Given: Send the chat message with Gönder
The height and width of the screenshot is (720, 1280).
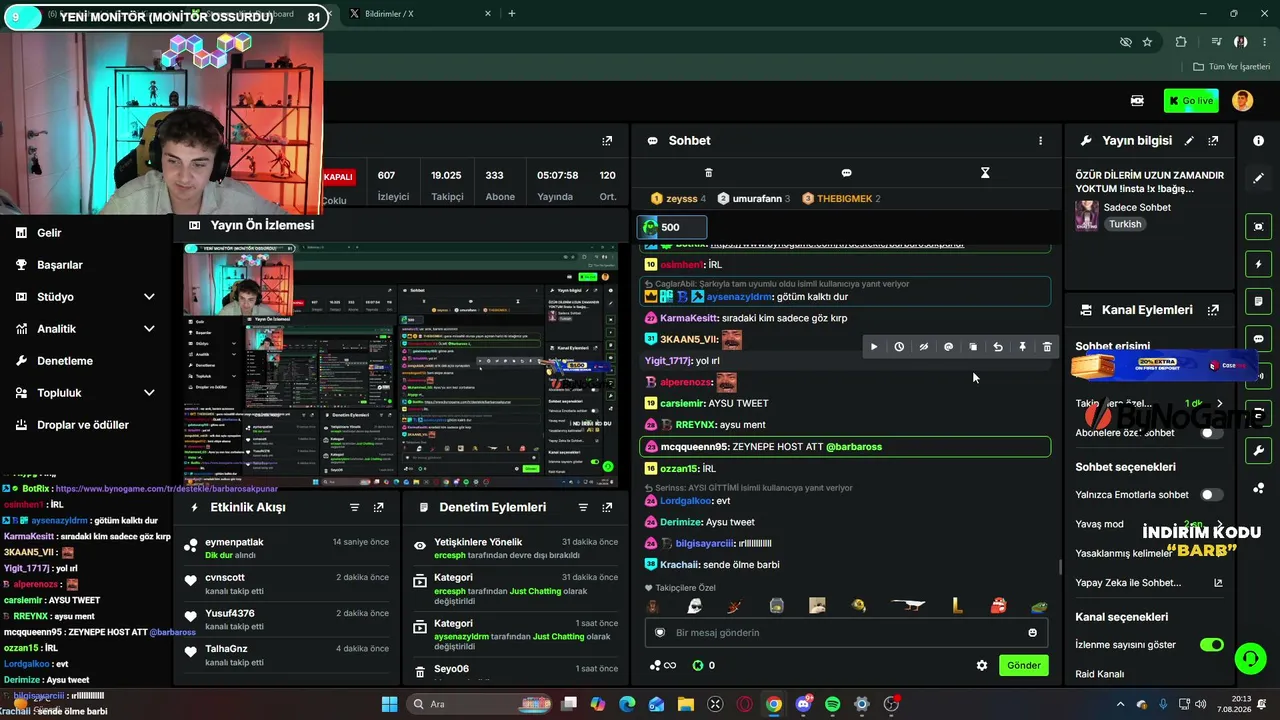Looking at the screenshot, I should [x=1024, y=666].
